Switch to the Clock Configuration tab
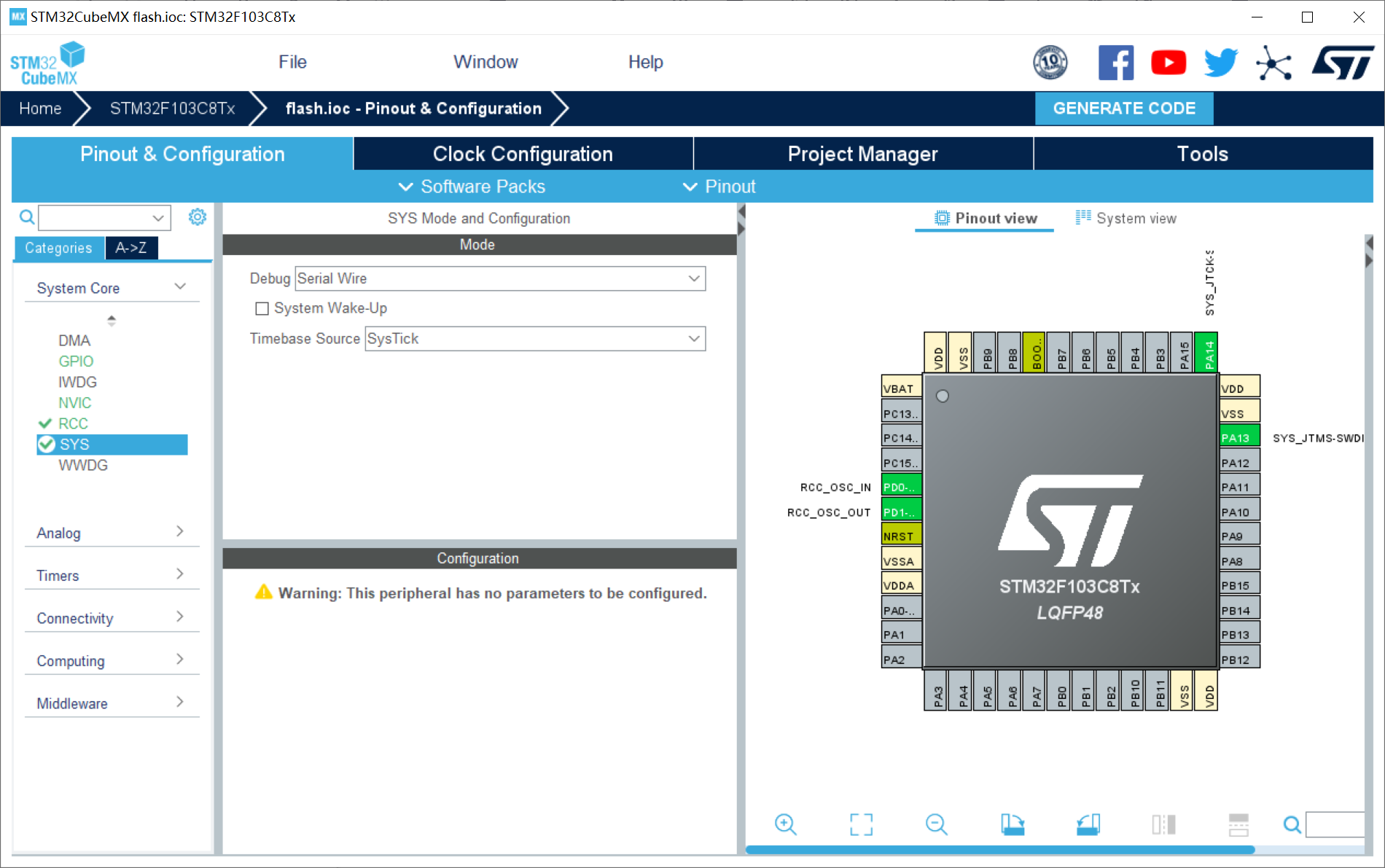The width and height of the screenshot is (1385, 868). point(523,154)
